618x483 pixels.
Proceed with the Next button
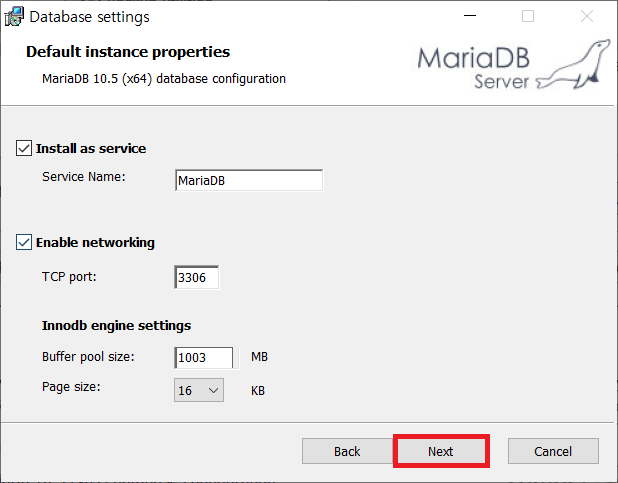point(441,451)
